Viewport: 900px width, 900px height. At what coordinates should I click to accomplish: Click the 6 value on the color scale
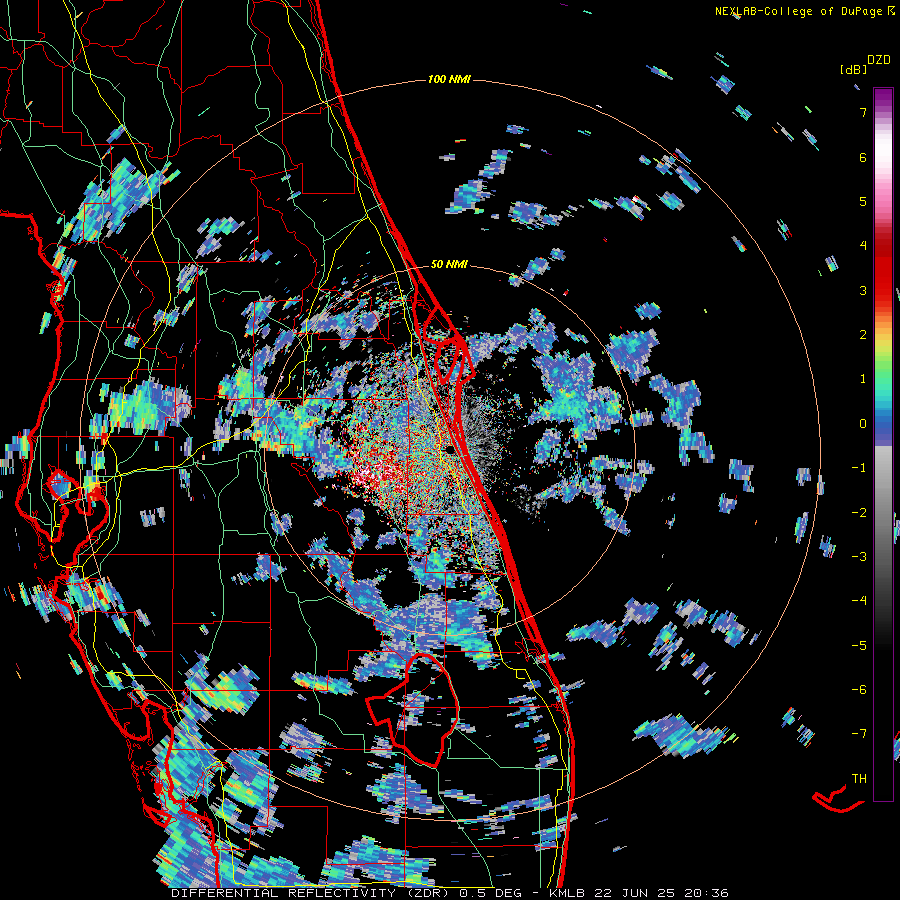(863, 157)
